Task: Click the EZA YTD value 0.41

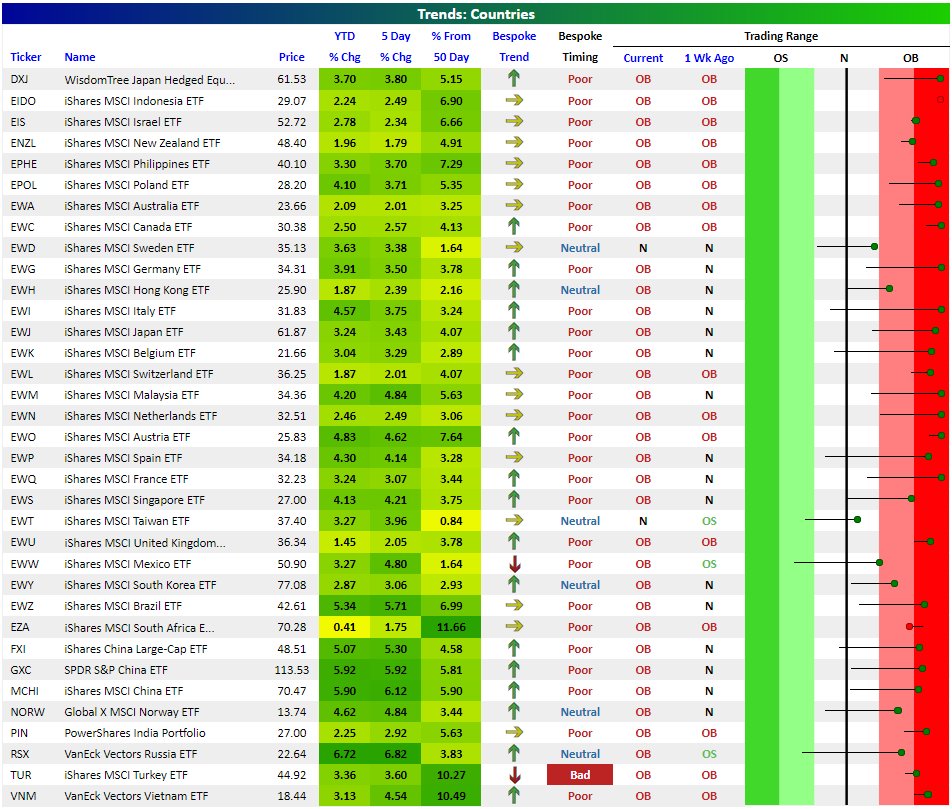Action: 344,627
